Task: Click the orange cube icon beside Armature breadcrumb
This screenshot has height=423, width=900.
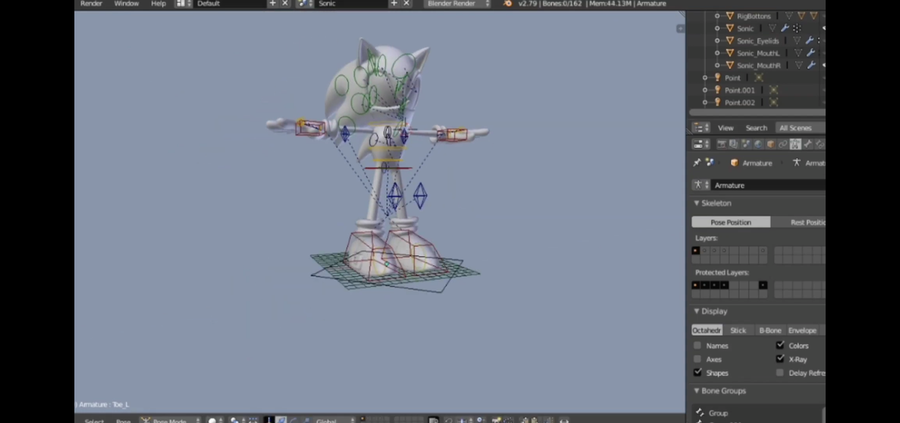Action: pyautogui.click(x=734, y=163)
